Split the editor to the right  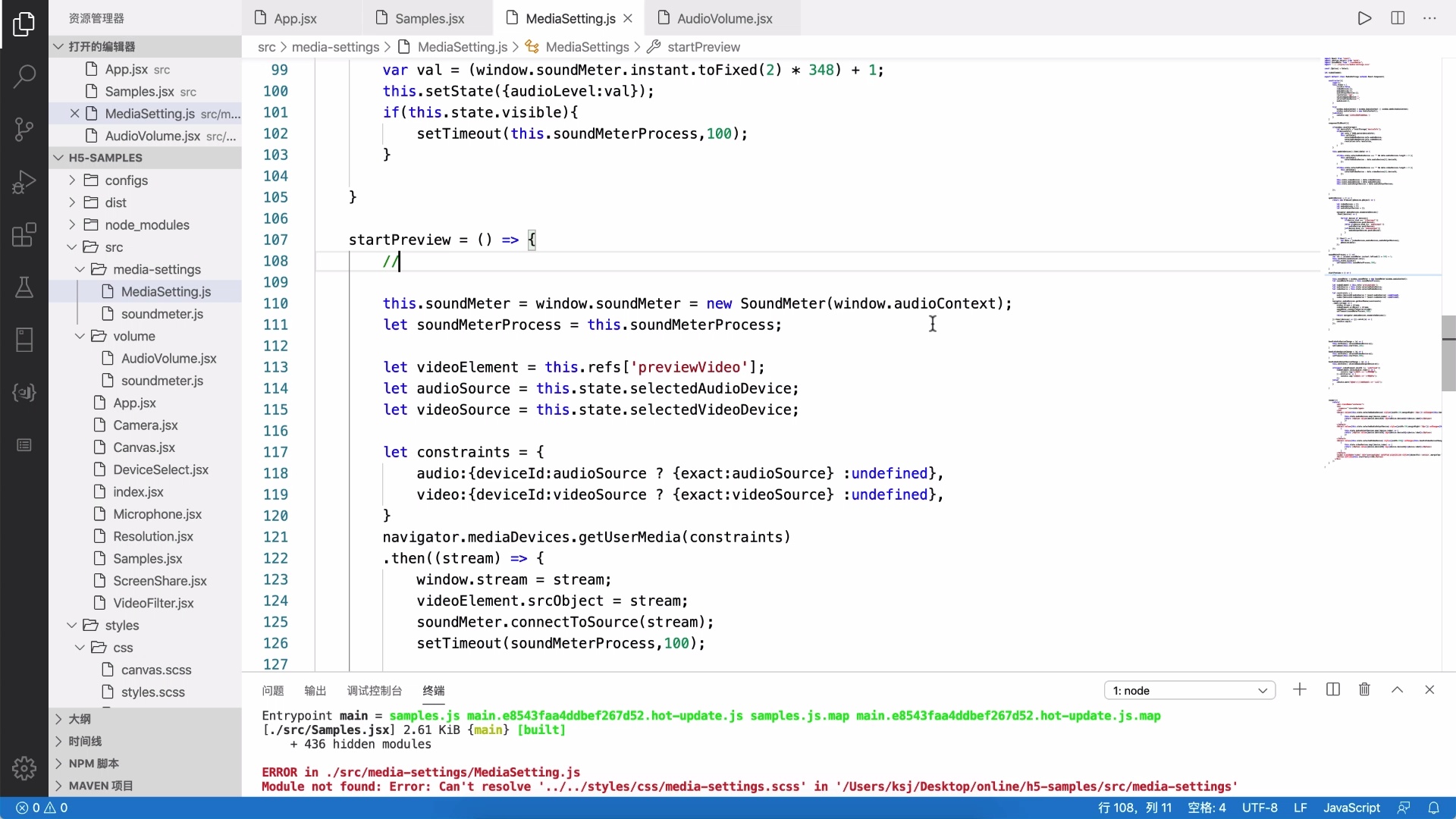pos(1398,18)
